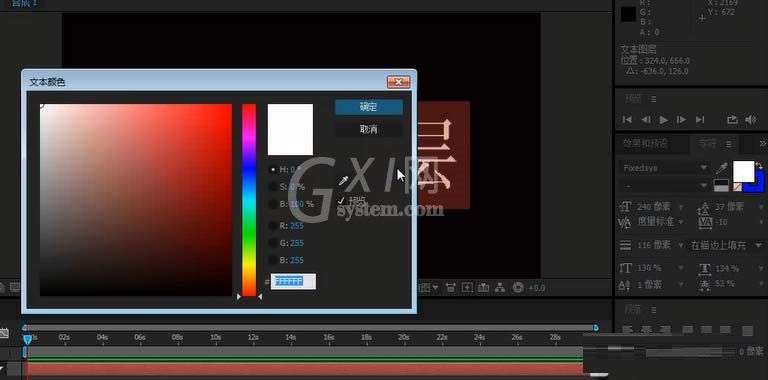Jump to last frame in Preview panel

(x=700, y=119)
